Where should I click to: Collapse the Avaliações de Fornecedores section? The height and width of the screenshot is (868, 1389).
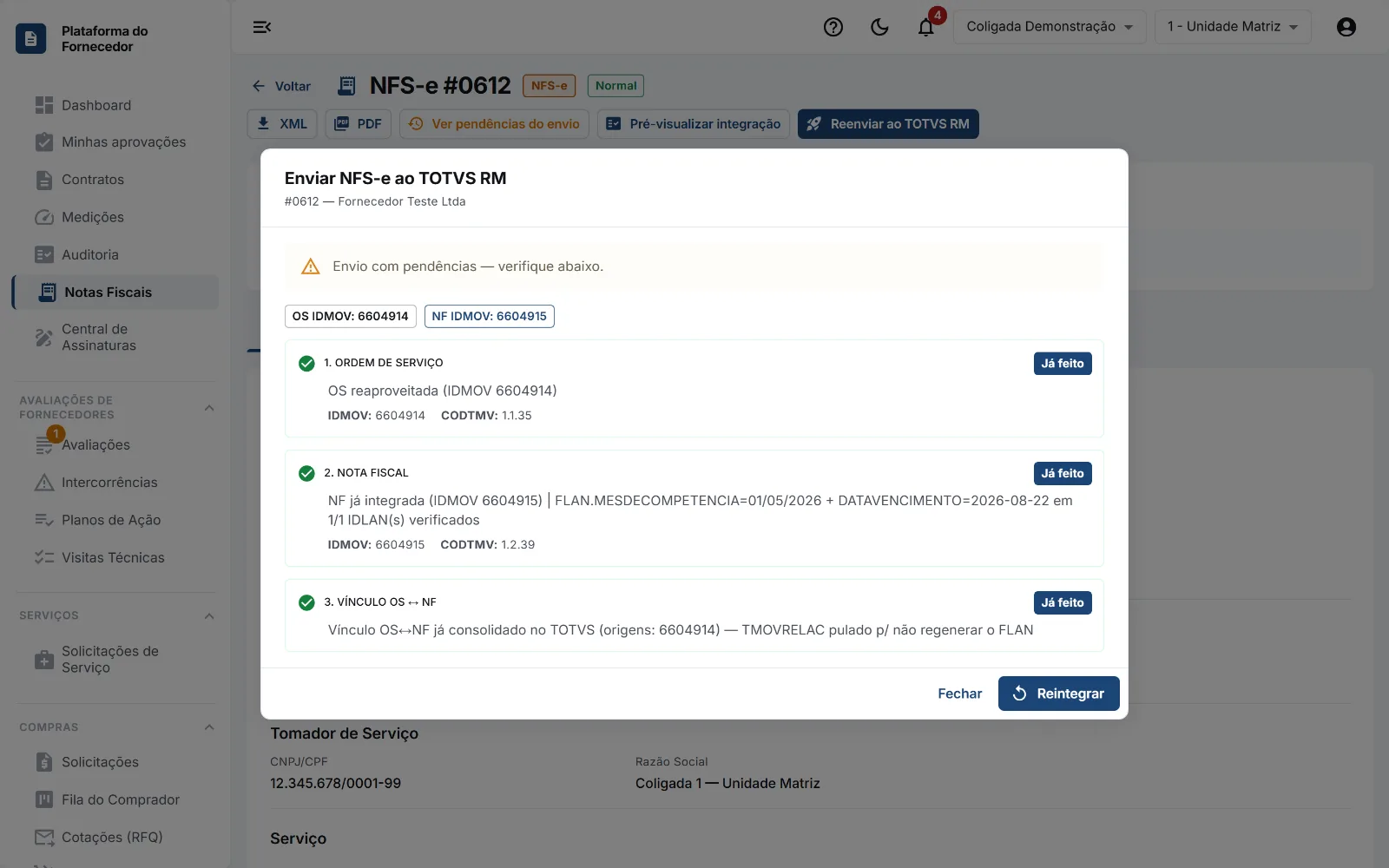click(x=209, y=408)
